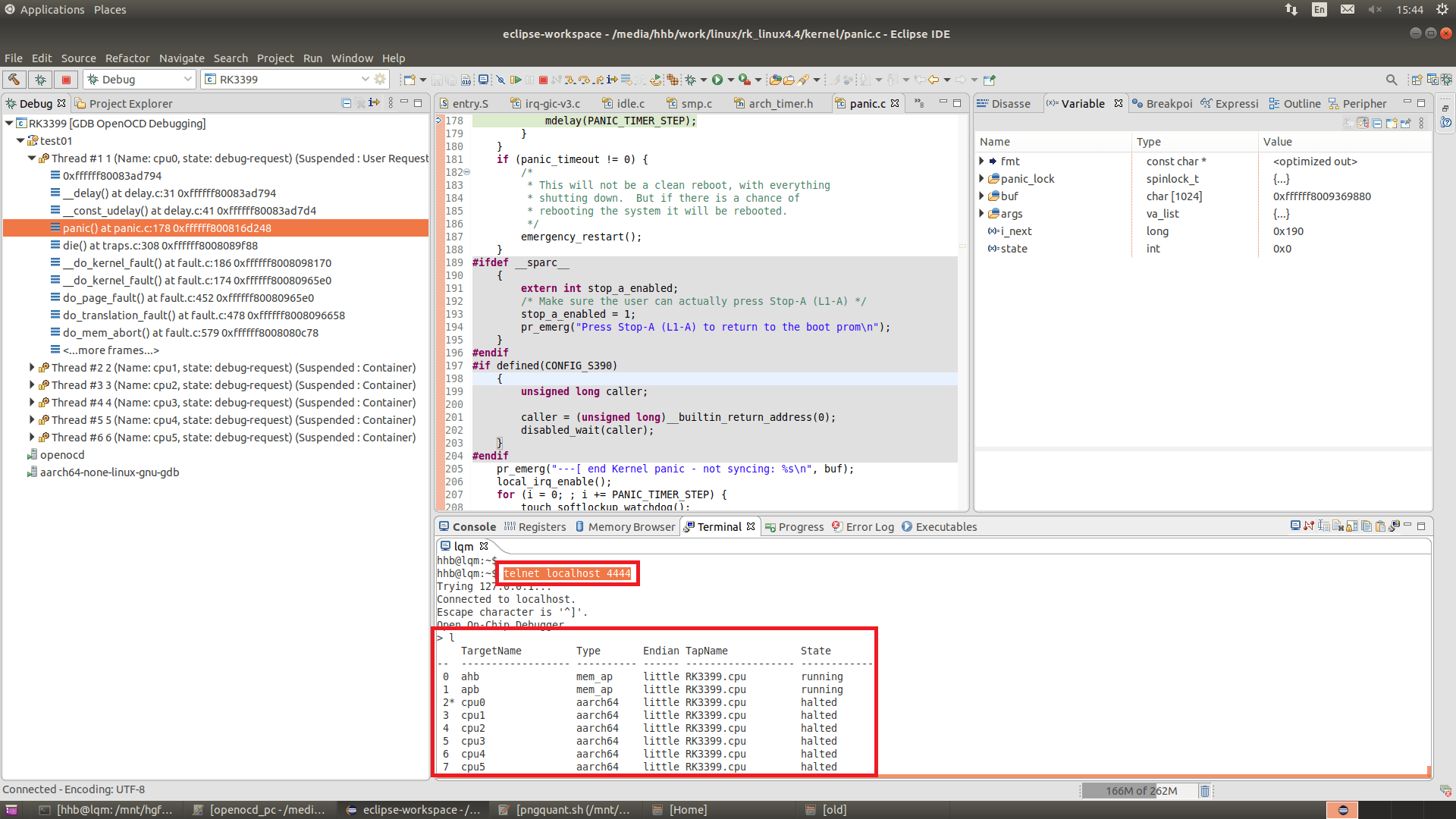Click the Open Perspective icon
Image resolution: width=1456 pixels, height=819 pixels.
tap(1416, 80)
